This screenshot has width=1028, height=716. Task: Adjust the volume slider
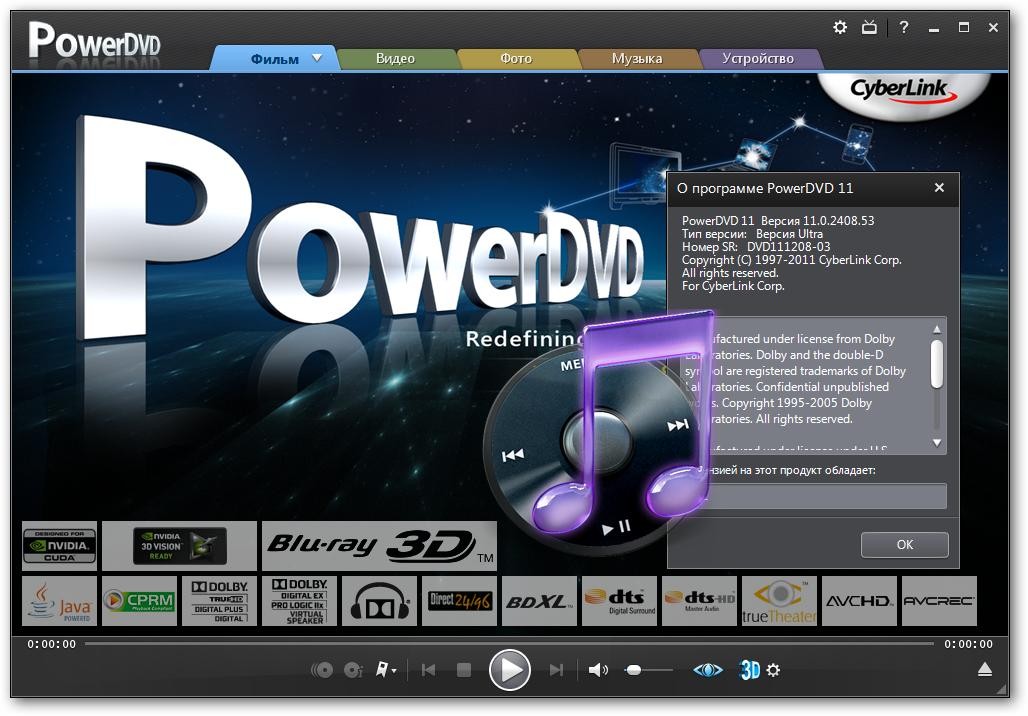(648, 670)
